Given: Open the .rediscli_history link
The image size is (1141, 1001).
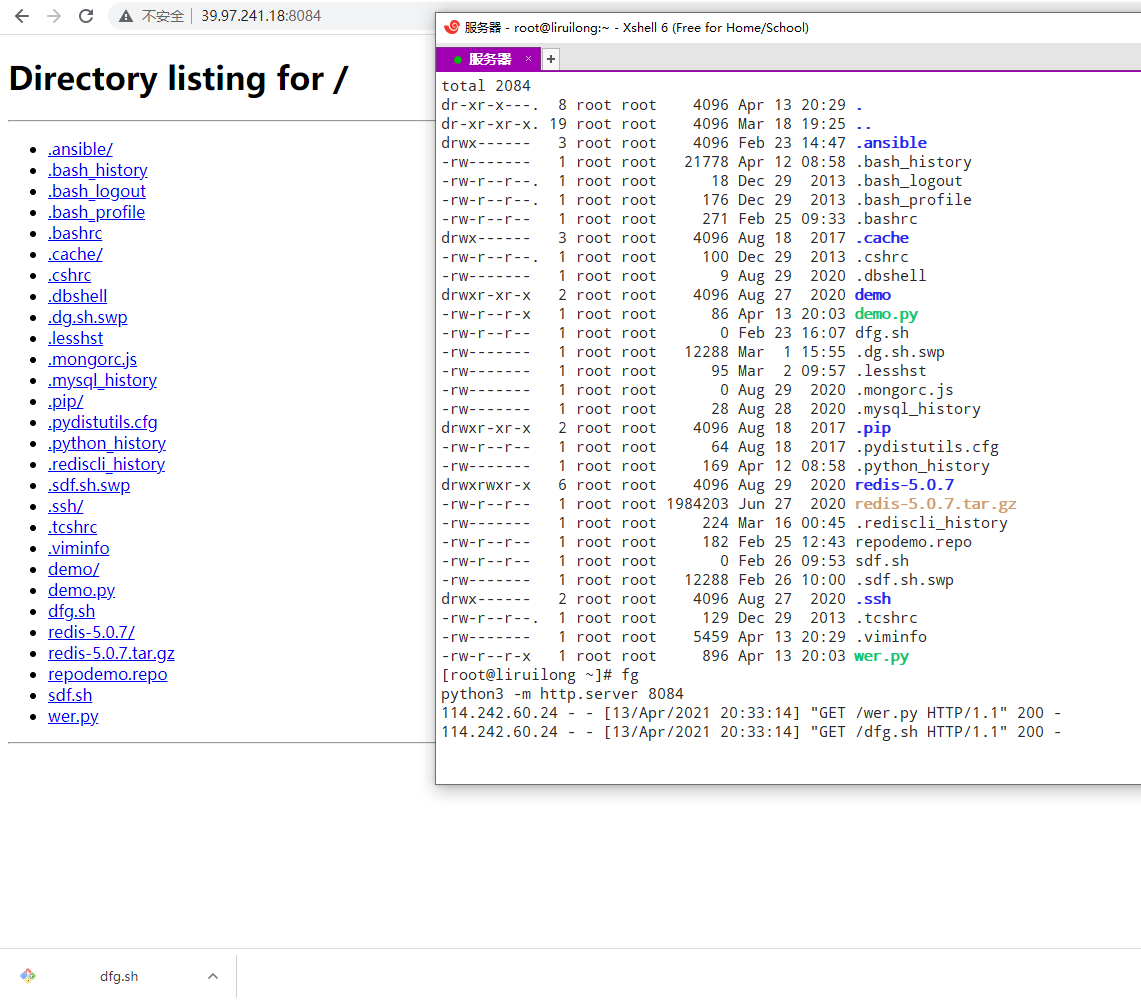Looking at the screenshot, I should 106,464.
